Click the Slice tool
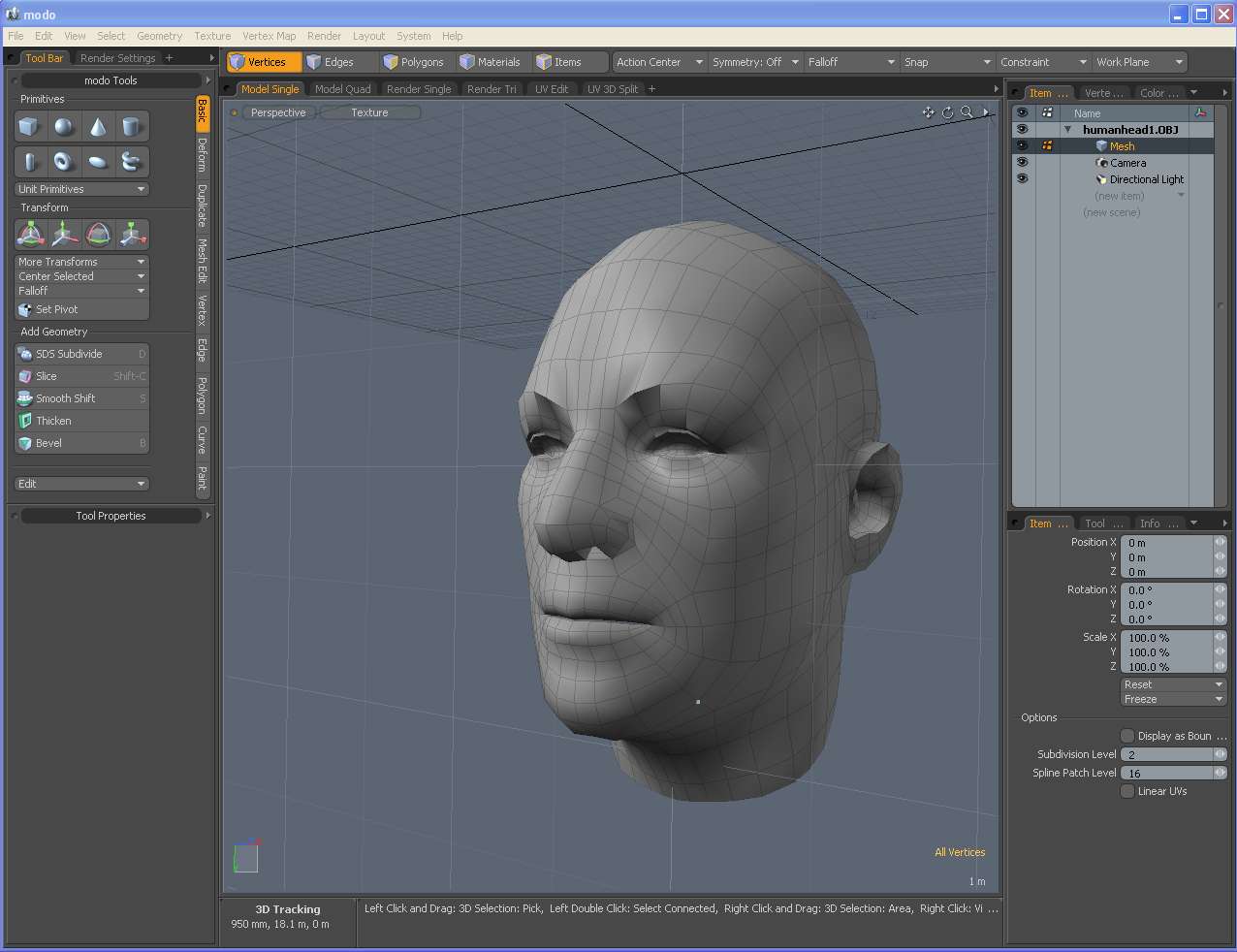Viewport: 1237px width, 952px height. click(x=82, y=376)
